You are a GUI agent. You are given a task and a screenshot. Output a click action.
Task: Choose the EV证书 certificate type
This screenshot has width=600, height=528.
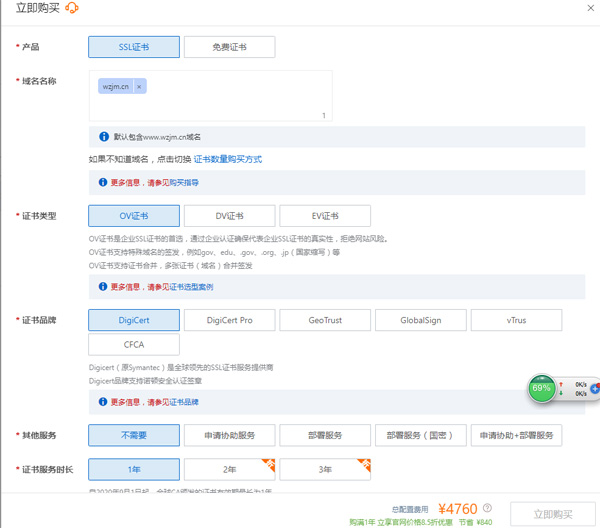click(325, 216)
